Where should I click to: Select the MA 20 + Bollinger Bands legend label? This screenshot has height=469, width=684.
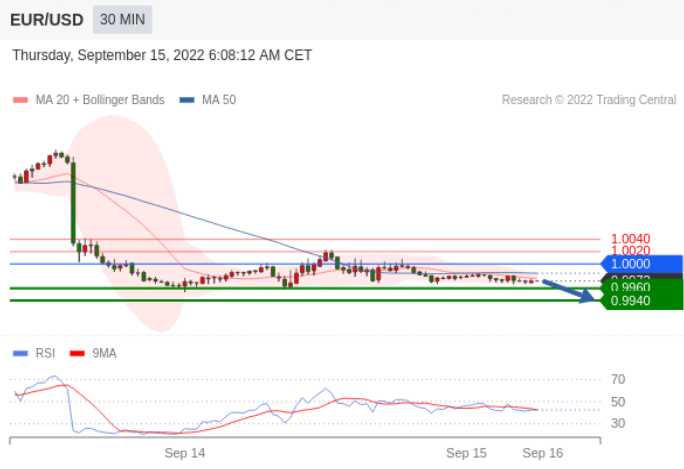[100, 100]
